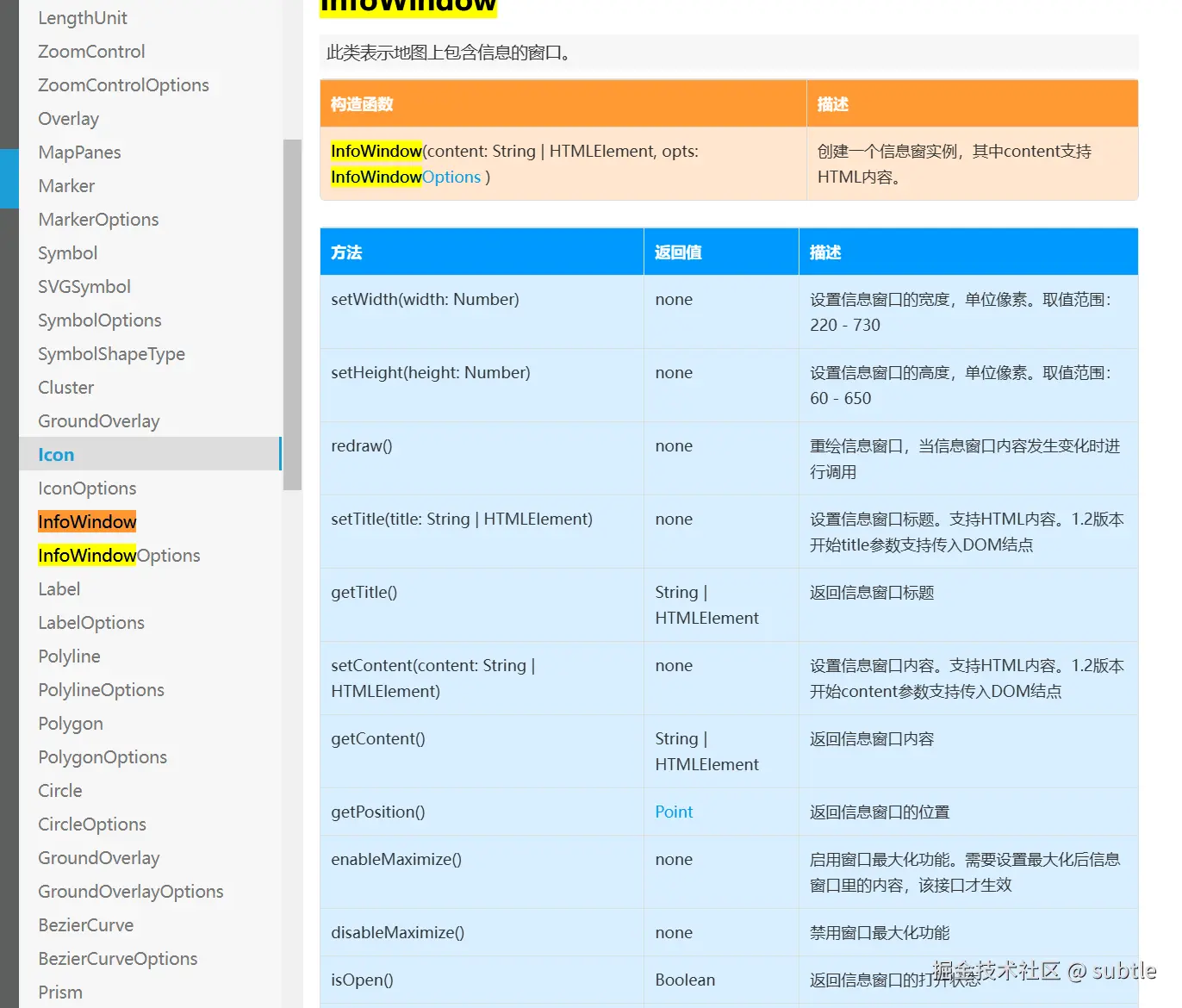Go to SymbolOptions in sidebar
The width and height of the screenshot is (1182, 1008).
[100, 320]
